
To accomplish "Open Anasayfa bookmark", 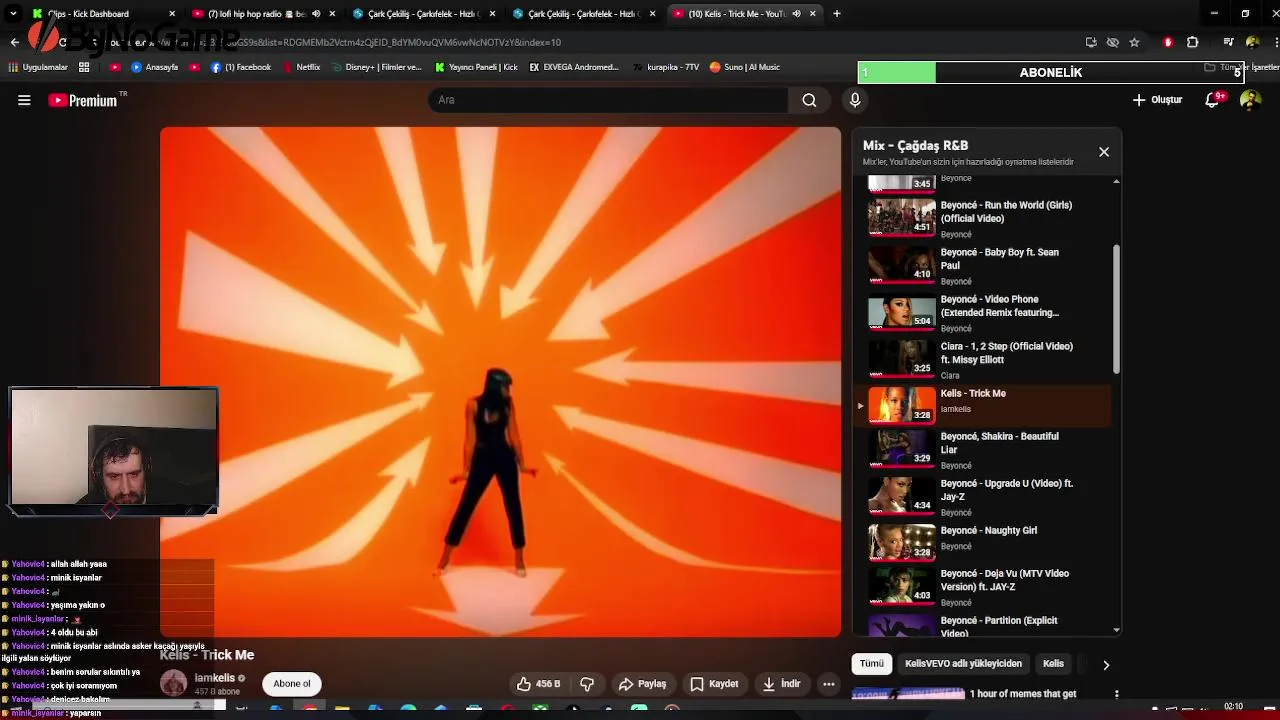I will 155,67.
